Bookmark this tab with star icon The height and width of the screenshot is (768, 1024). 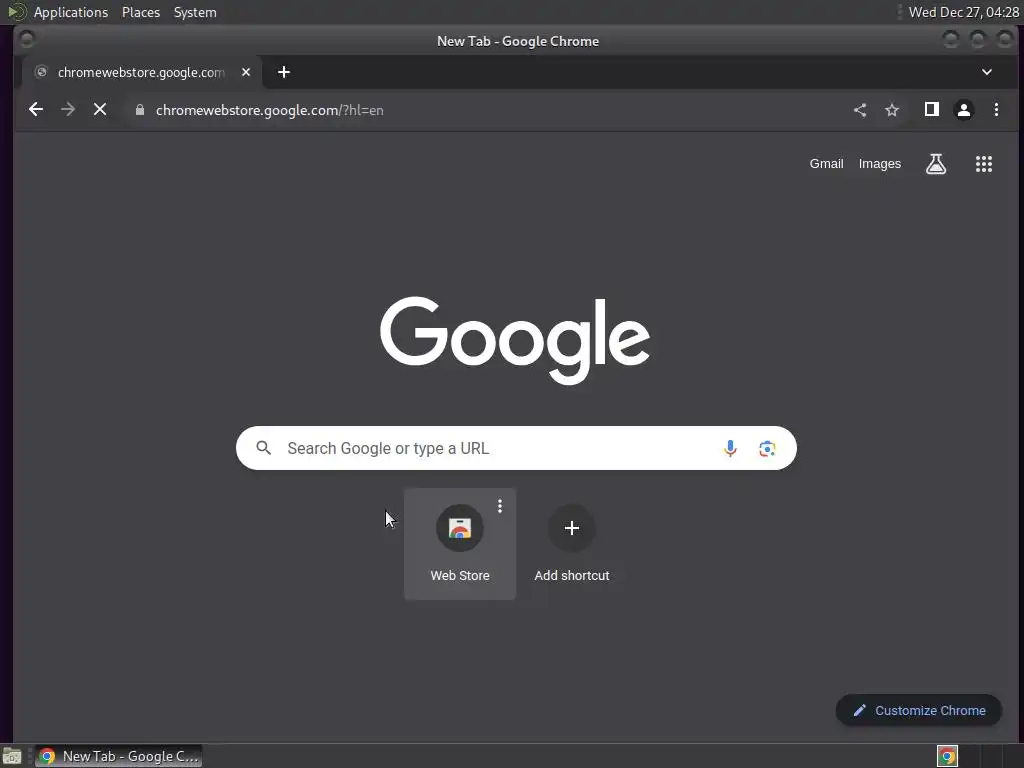click(x=892, y=110)
